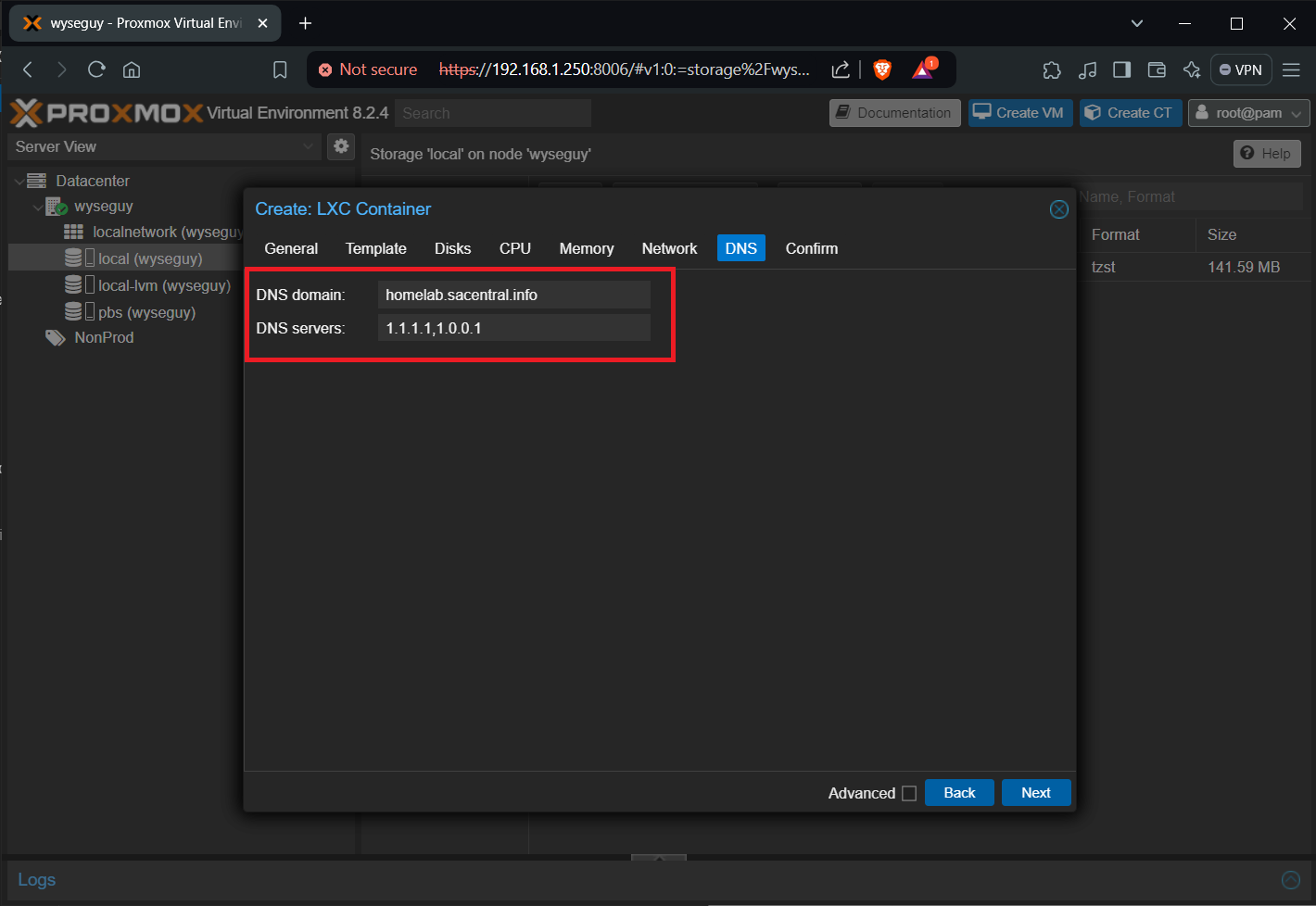Open the tab search chevron

(x=1137, y=23)
